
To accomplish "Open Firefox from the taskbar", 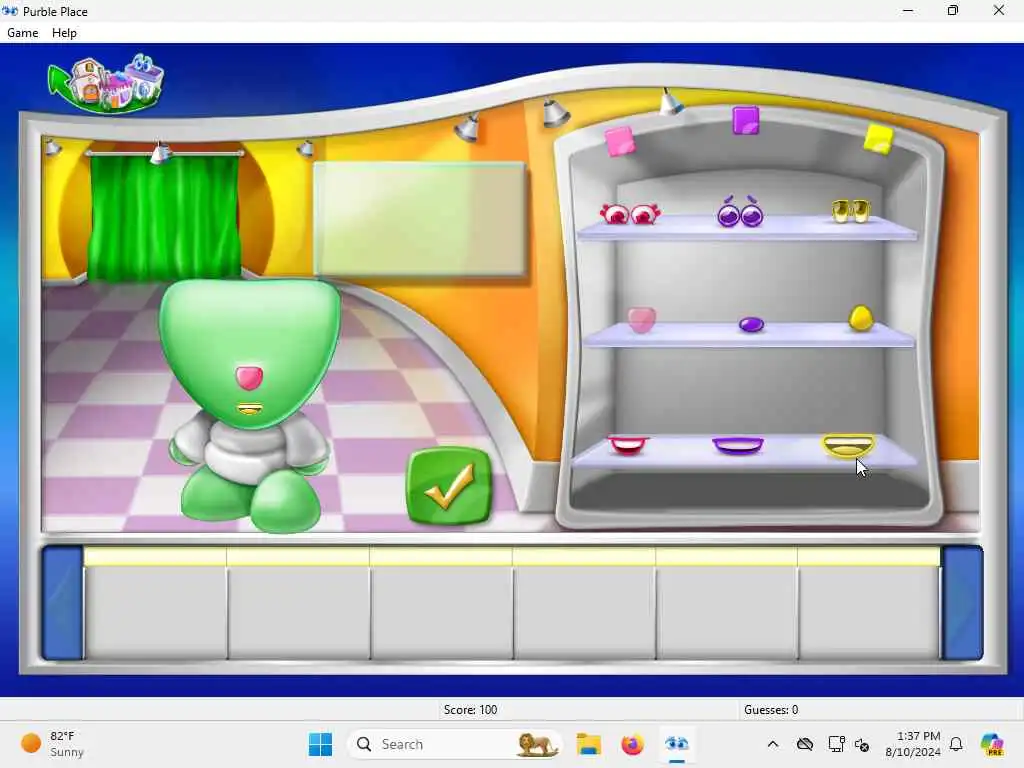I will pyautogui.click(x=632, y=744).
